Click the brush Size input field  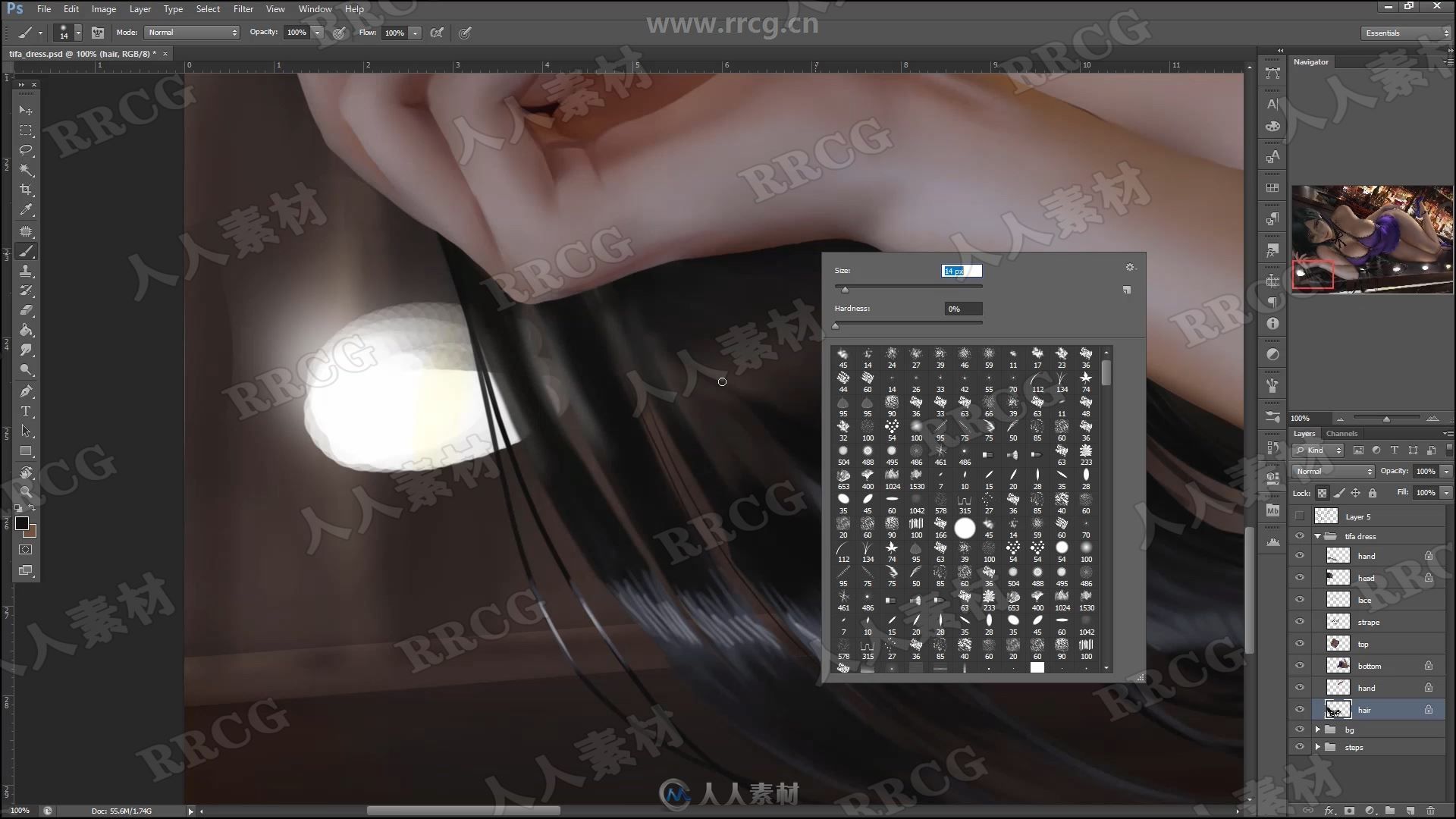pyautogui.click(x=962, y=271)
